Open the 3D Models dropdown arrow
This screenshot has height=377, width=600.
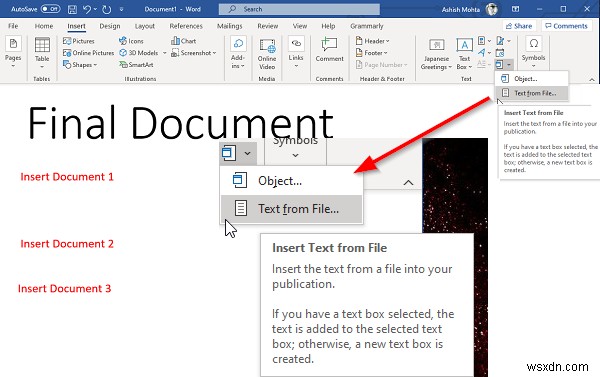(x=165, y=53)
